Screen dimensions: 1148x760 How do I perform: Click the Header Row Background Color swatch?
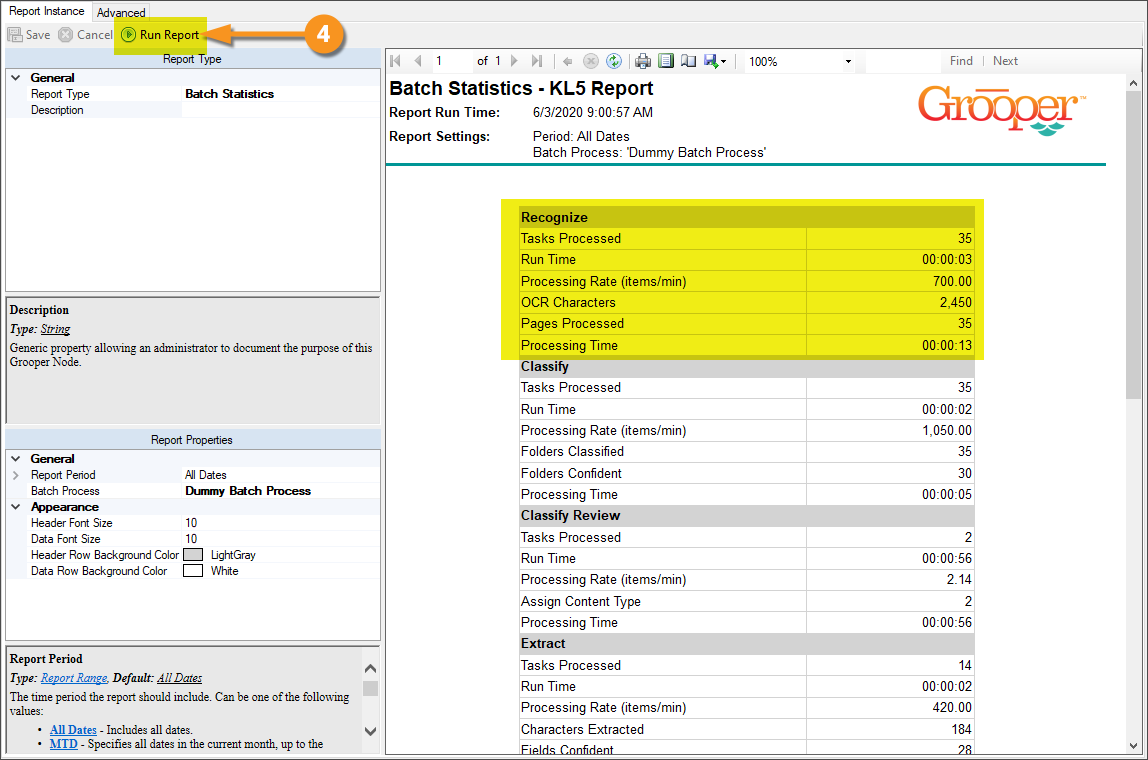tap(193, 555)
